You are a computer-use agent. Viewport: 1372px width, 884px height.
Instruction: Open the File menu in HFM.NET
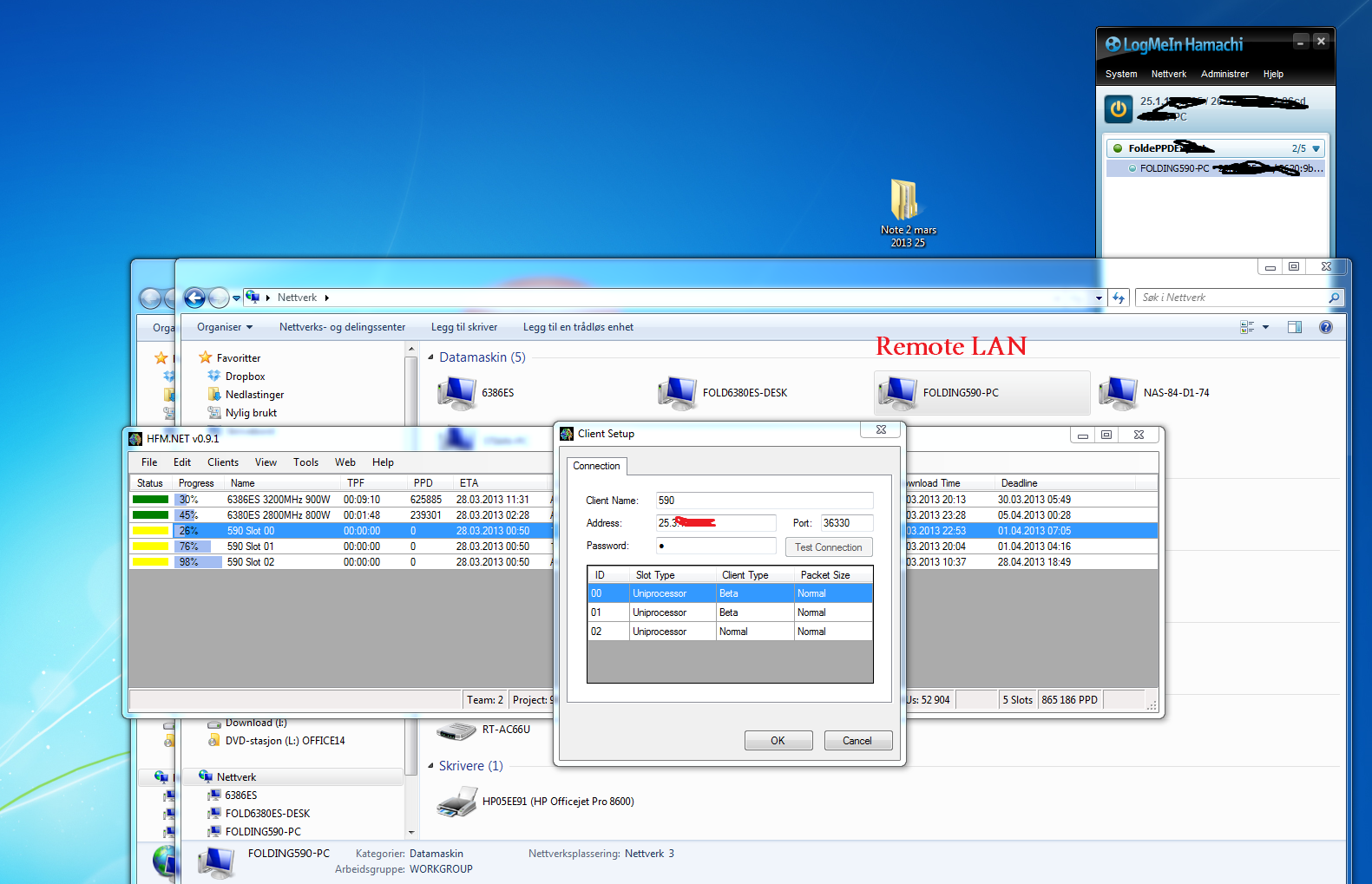tap(149, 462)
